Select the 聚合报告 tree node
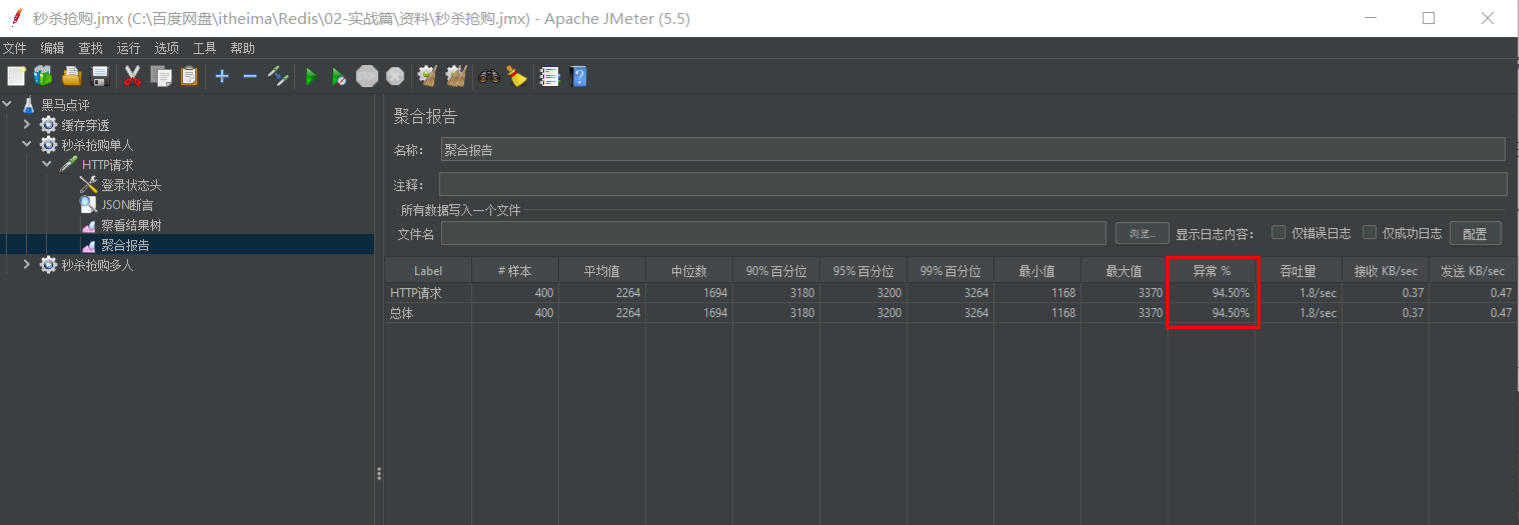Image resolution: width=1519 pixels, height=525 pixels. (x=125, y=245)
